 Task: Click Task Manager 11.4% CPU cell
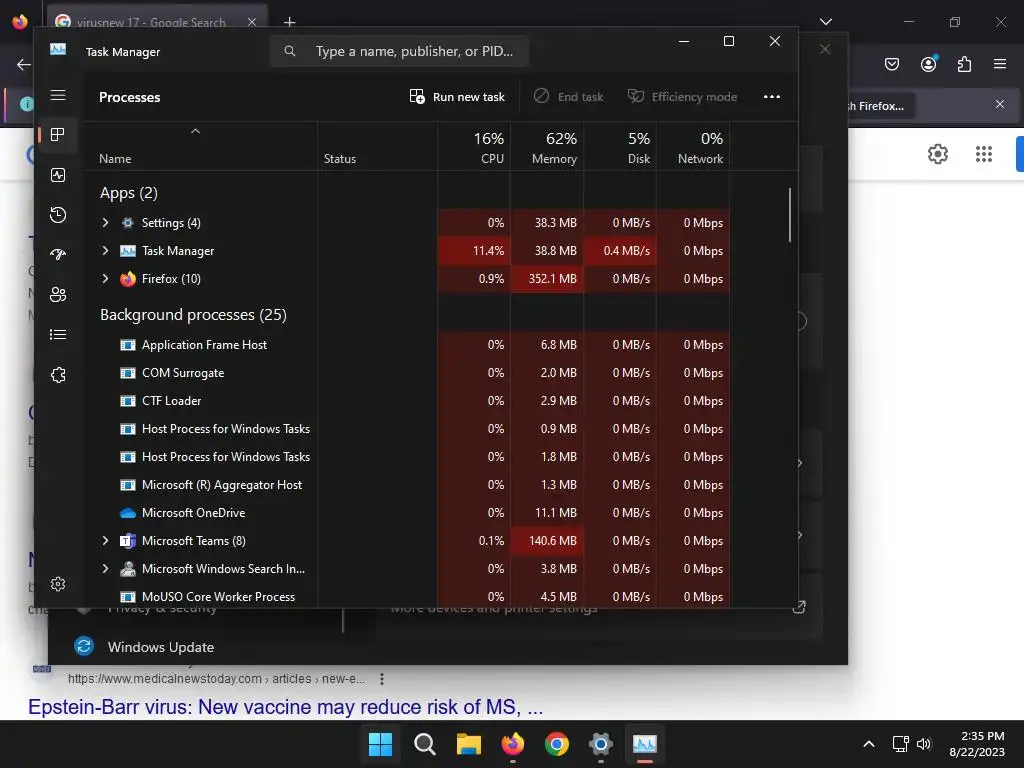474,251
